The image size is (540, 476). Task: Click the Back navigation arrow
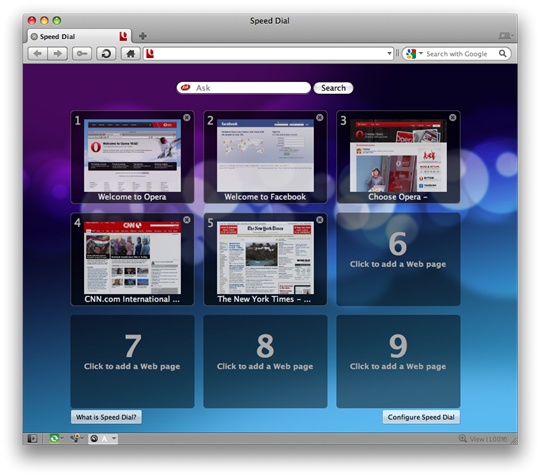[x=38, y=54]
